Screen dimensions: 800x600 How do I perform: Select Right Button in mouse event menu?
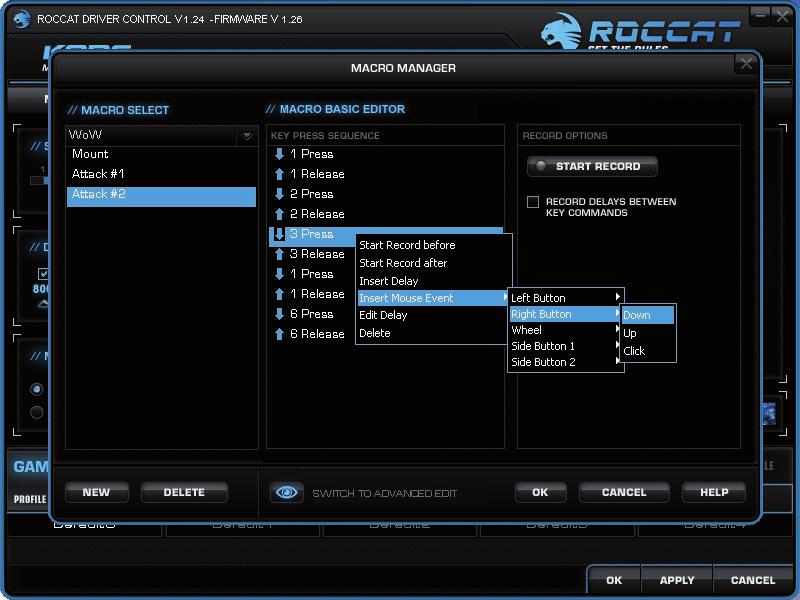click(x=565, y=314)
